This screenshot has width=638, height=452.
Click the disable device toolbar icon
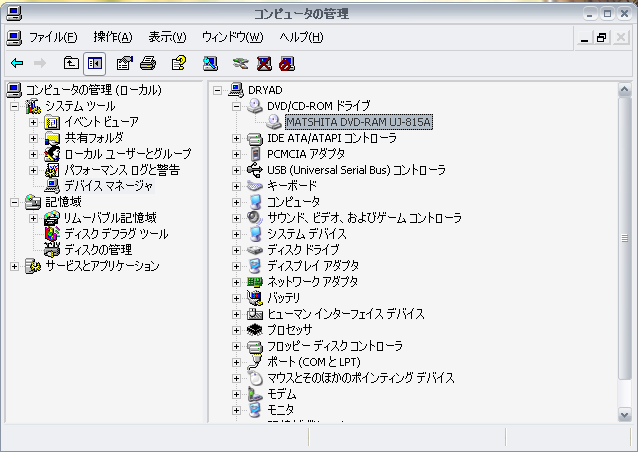pos(288,64)
